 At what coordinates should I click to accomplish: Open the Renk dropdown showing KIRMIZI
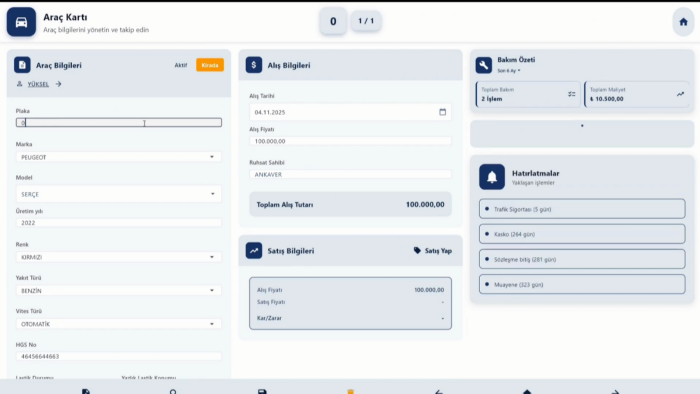pyautogui.click(x=119, y=257)
